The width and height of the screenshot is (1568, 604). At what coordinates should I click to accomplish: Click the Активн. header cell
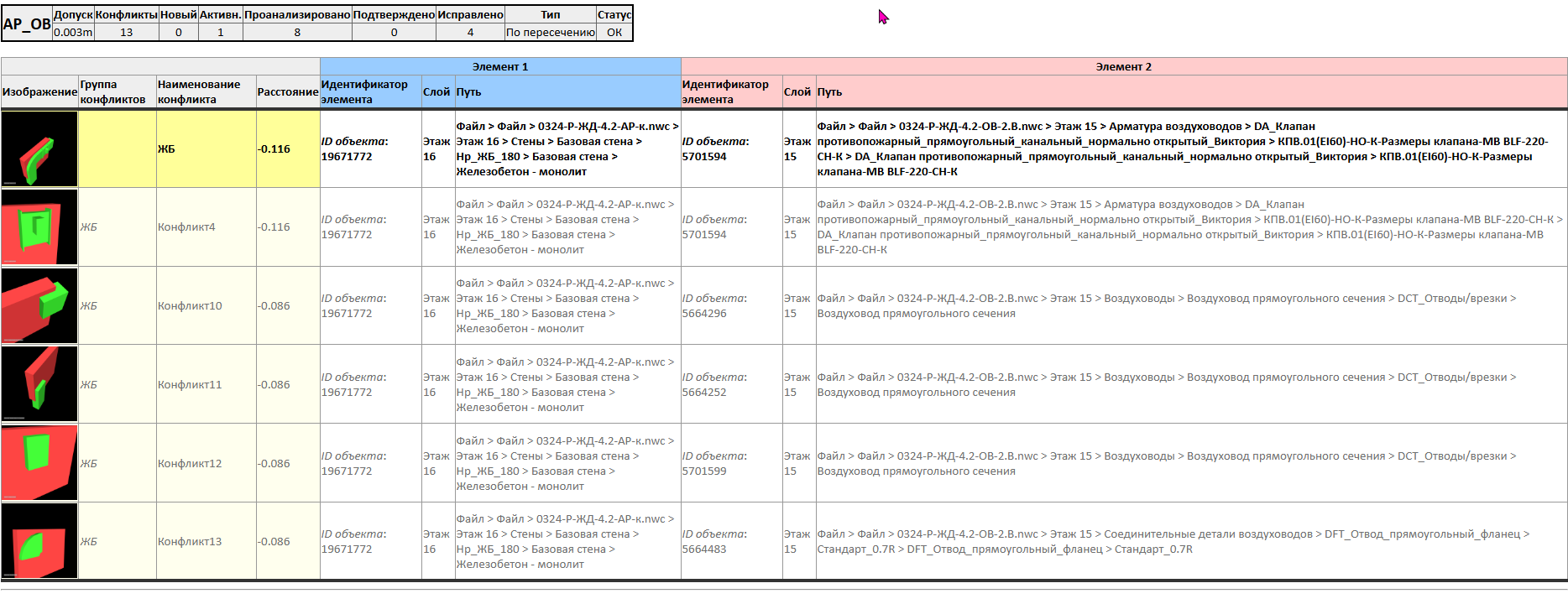coord(221,14)
